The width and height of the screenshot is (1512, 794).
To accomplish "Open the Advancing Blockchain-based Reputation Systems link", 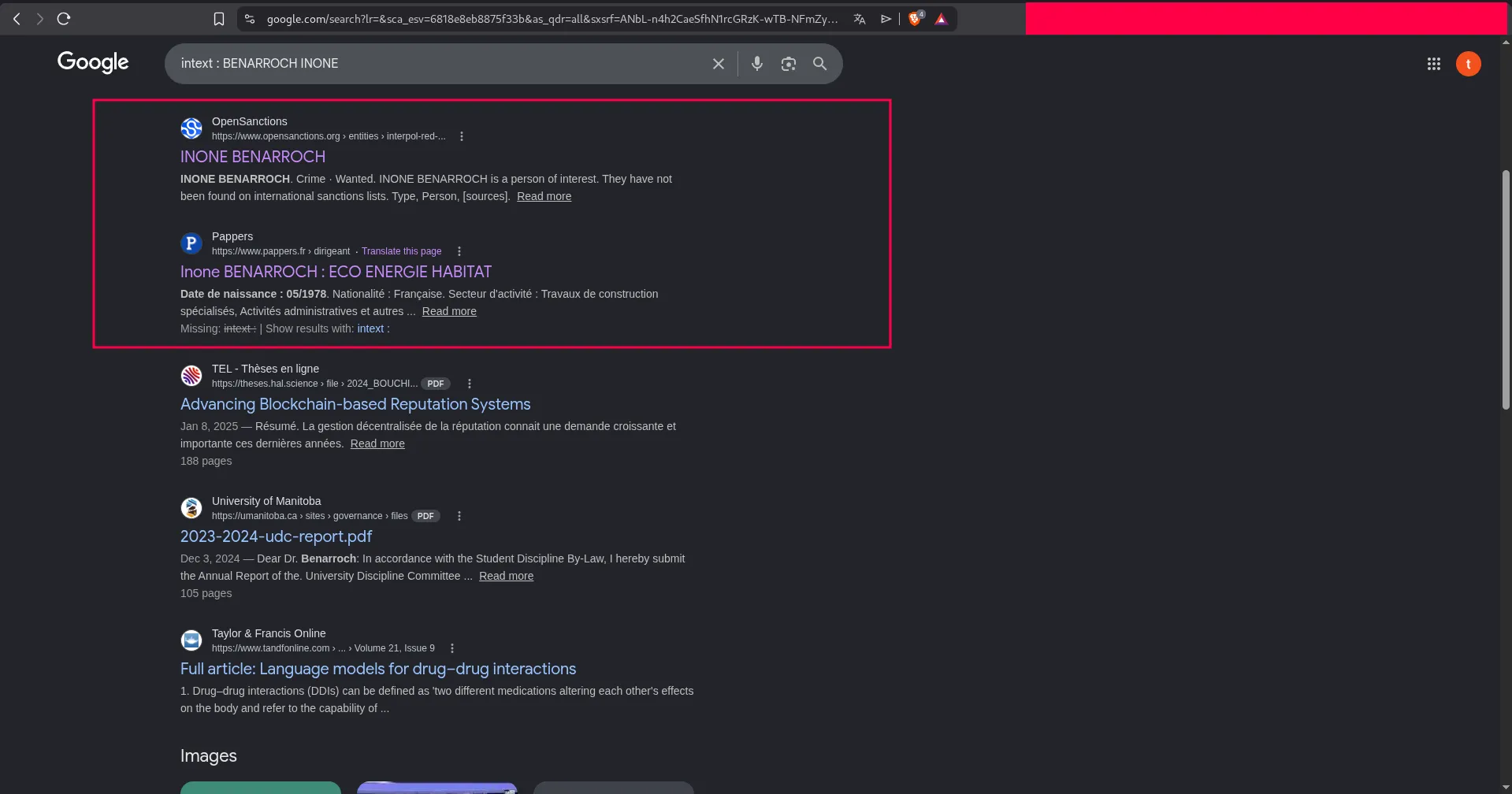I will click(355, 404).
